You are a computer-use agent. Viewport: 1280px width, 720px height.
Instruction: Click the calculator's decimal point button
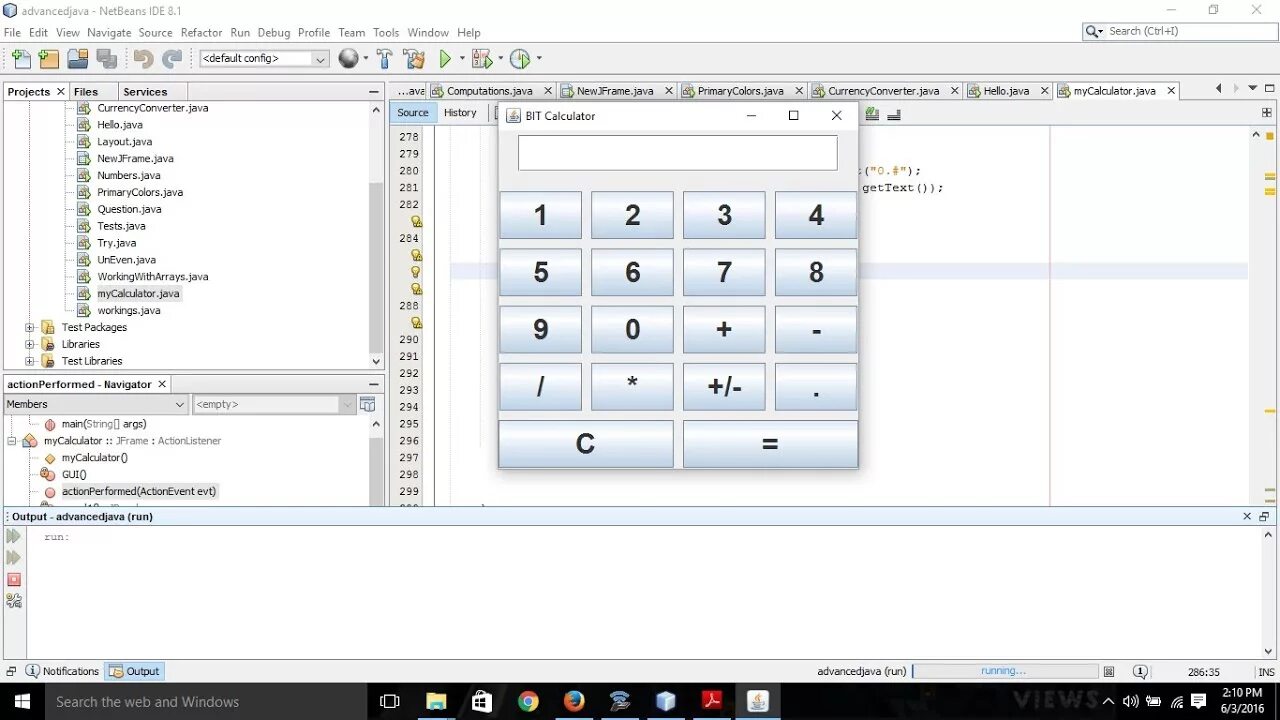pos(816,386)
